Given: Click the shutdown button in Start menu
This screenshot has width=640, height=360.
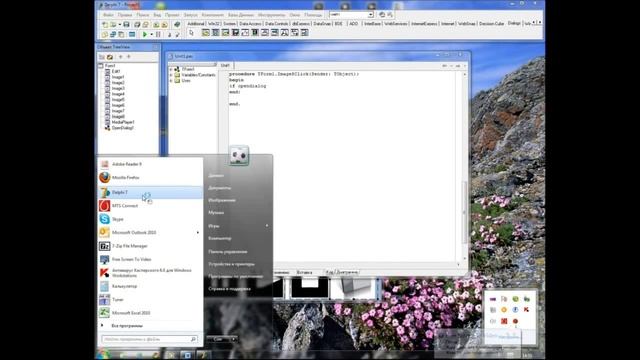Looking at the screenshot, I should 218,339.
